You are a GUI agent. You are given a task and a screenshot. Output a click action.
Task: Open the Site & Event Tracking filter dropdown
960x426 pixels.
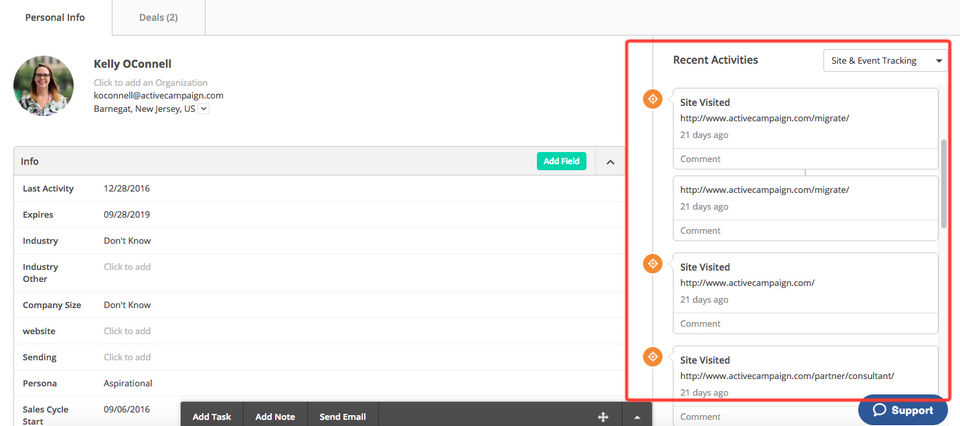pyautogui.click(x=885, y=61)
